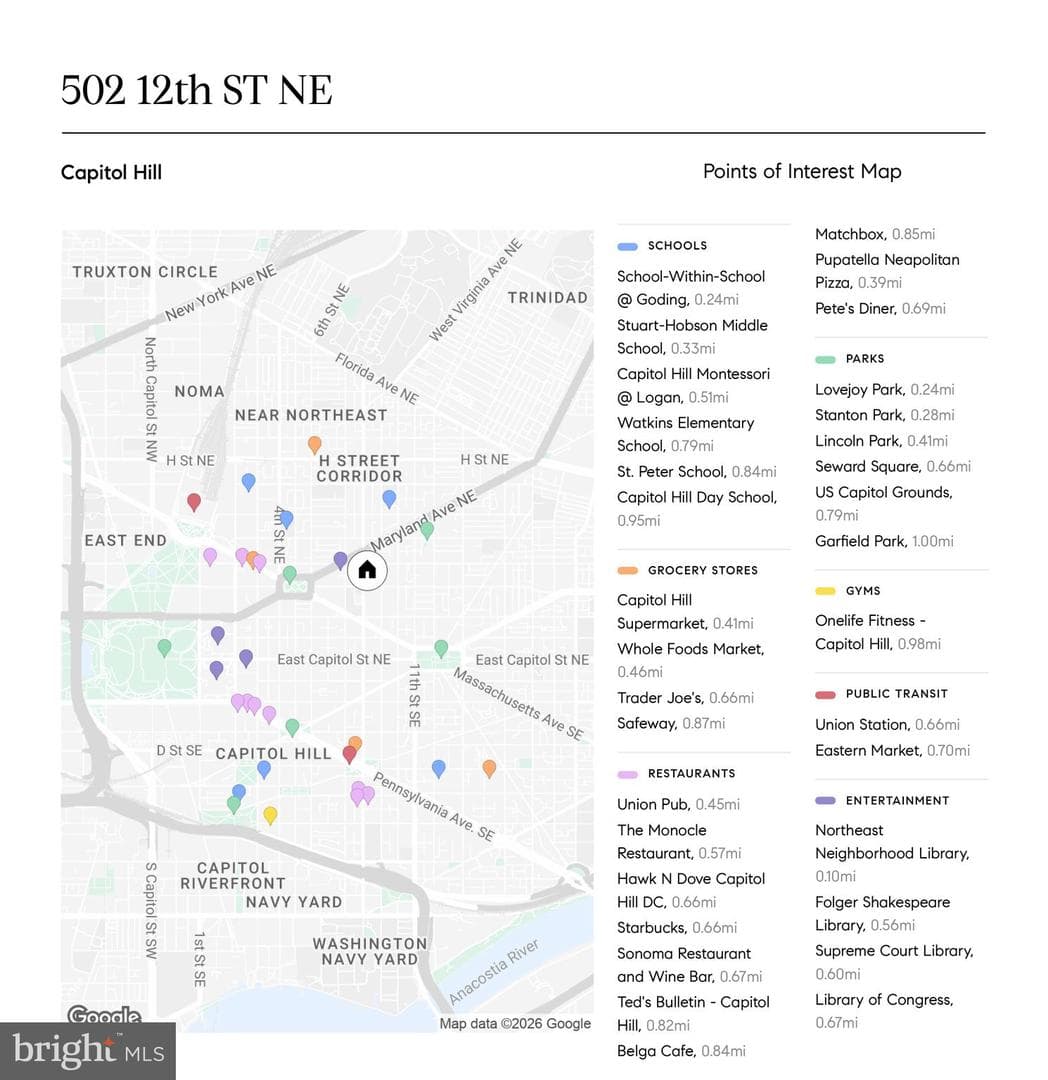Click the orange Grocery Stores legend swatch
Viewport: 1048px width, 1080px height.
pos(627,570)
